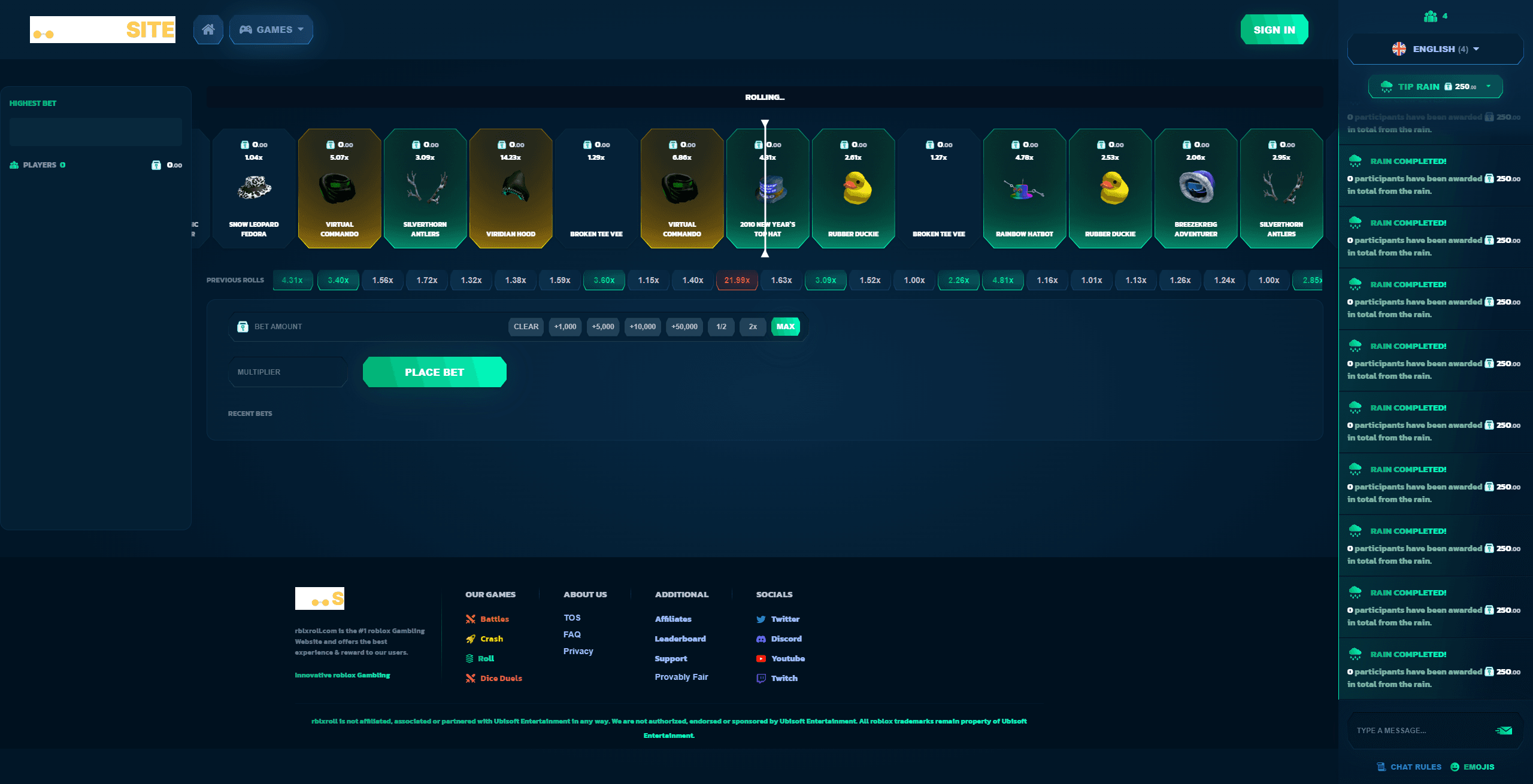Viewport: 1533px width, 784px height.
Task: Open Dice Duels from footer menu
Action: coord(501,678)
